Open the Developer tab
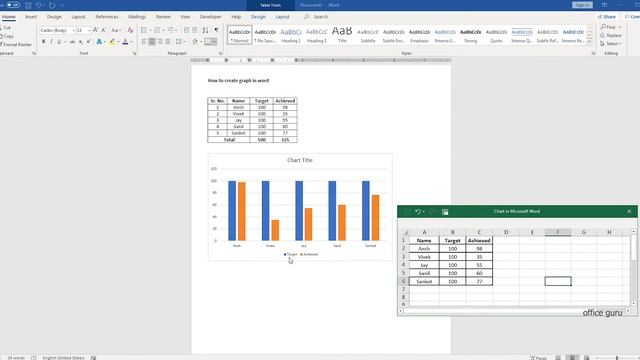640x360 pixels. click(x=210, y=17)
